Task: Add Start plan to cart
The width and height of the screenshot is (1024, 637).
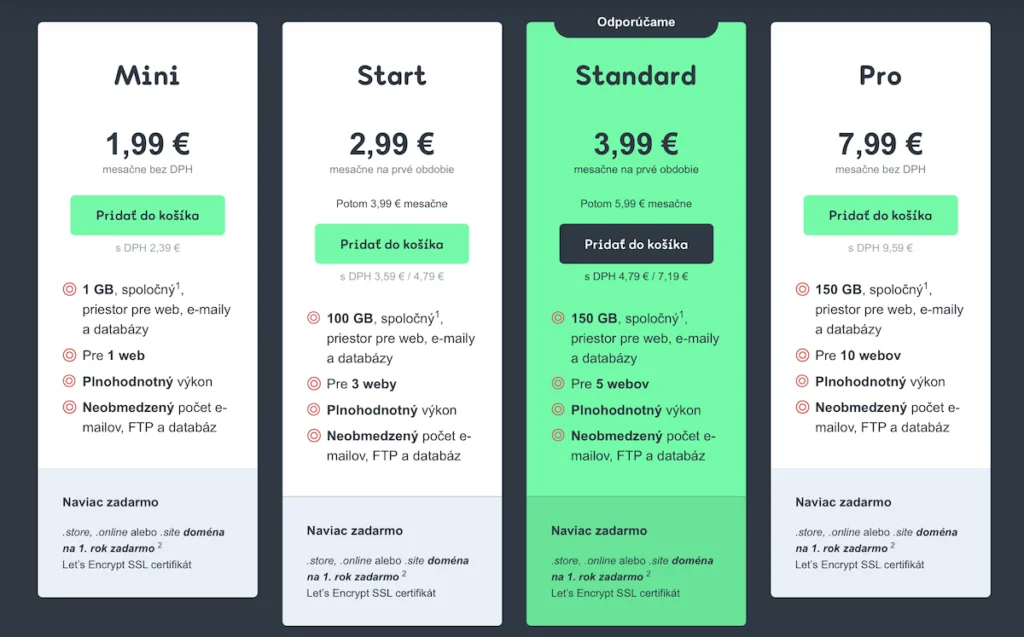Action: pyautogui.click(x=392, y=244)
